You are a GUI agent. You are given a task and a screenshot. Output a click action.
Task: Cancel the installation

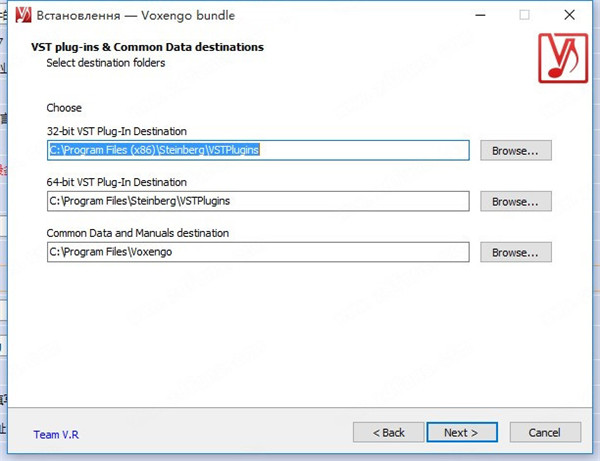[544, 432]
